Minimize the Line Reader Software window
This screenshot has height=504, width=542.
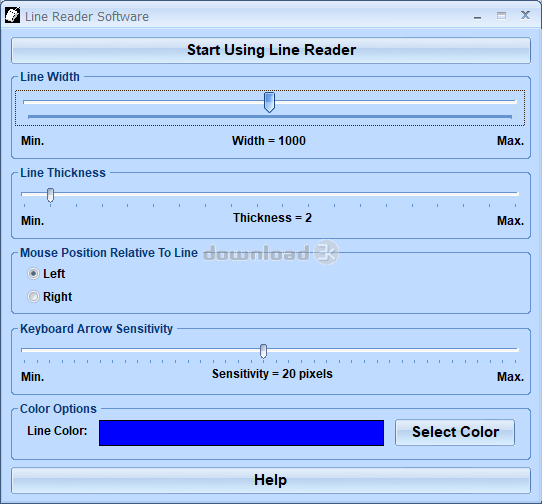pyautogui.click(x=477, y=16)
